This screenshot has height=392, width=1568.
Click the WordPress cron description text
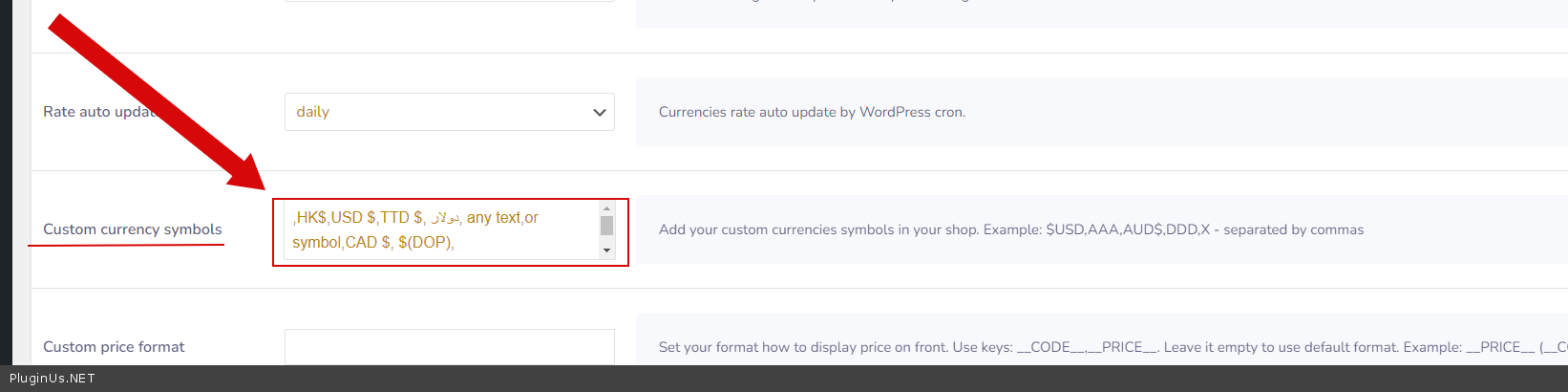point(812,112)
